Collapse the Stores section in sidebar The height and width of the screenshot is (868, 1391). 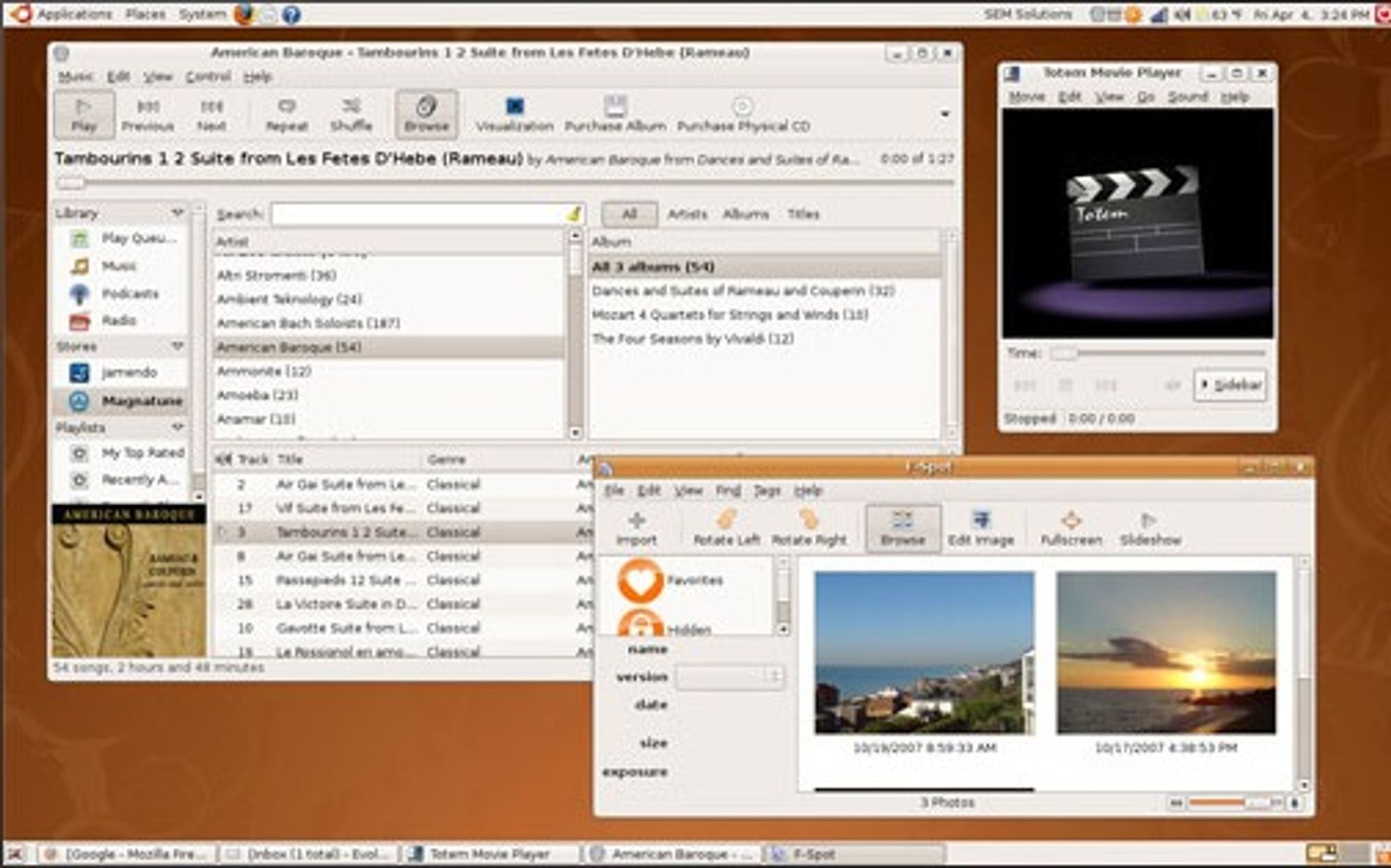[x=178, y=346]
